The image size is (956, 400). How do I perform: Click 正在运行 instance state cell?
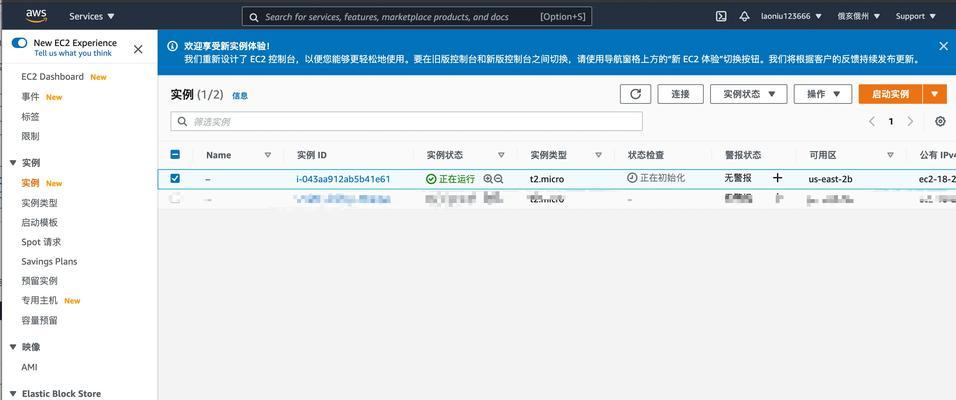pos(451,179)
